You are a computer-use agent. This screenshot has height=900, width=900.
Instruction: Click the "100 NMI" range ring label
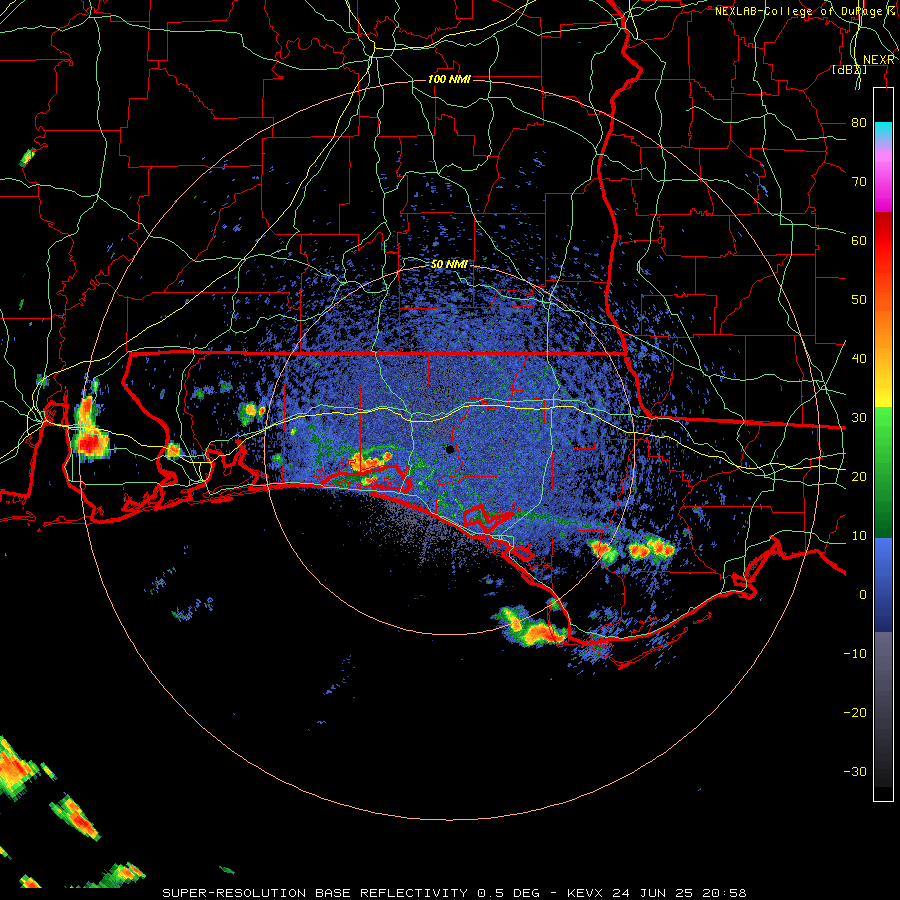[449, 79]
